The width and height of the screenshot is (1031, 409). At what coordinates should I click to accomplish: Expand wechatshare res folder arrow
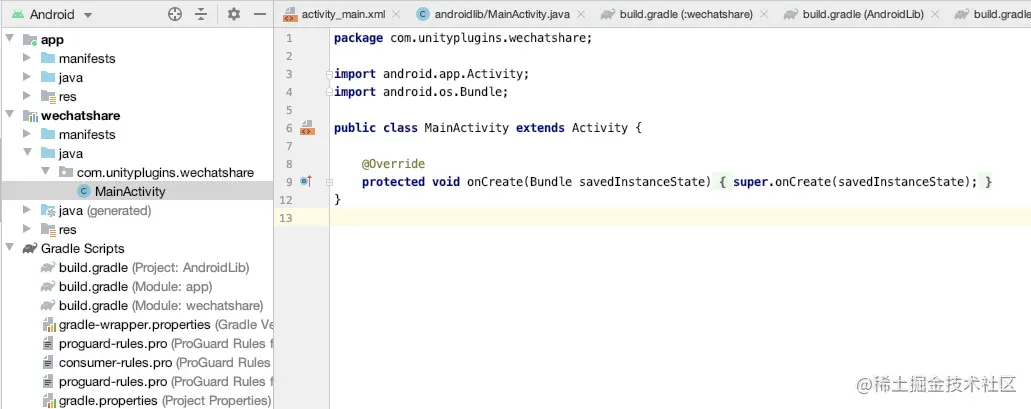[27, 229]
